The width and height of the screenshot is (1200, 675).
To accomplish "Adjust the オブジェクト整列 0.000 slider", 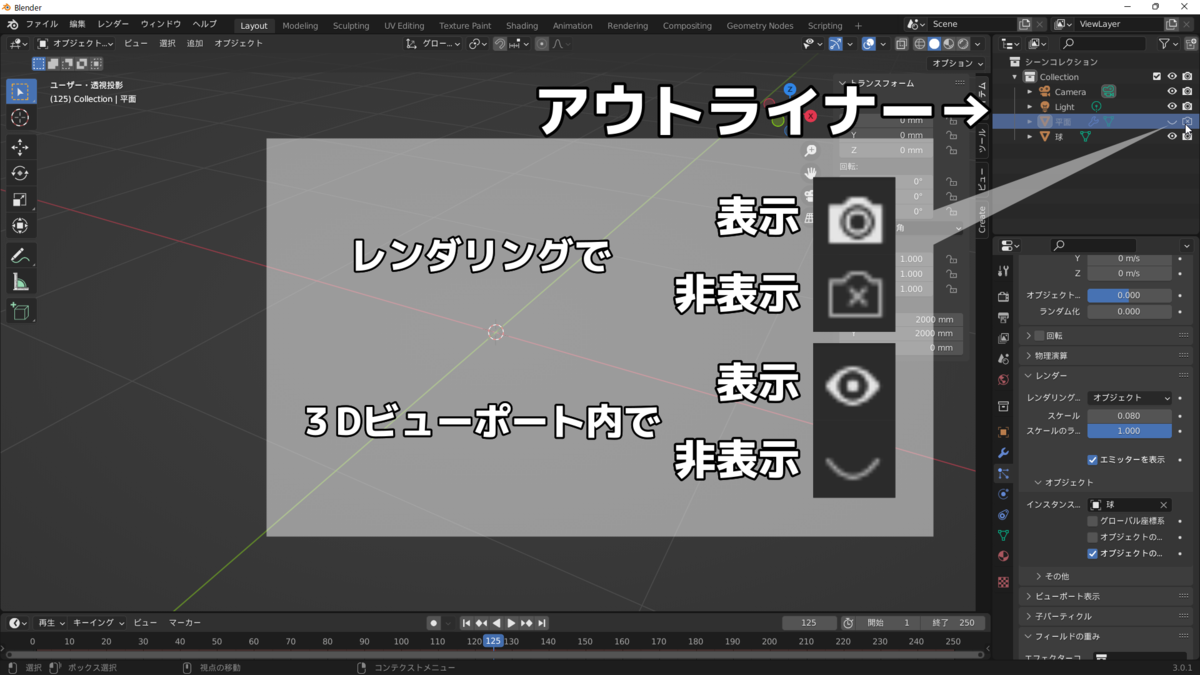I will (x=1129, y=295).
